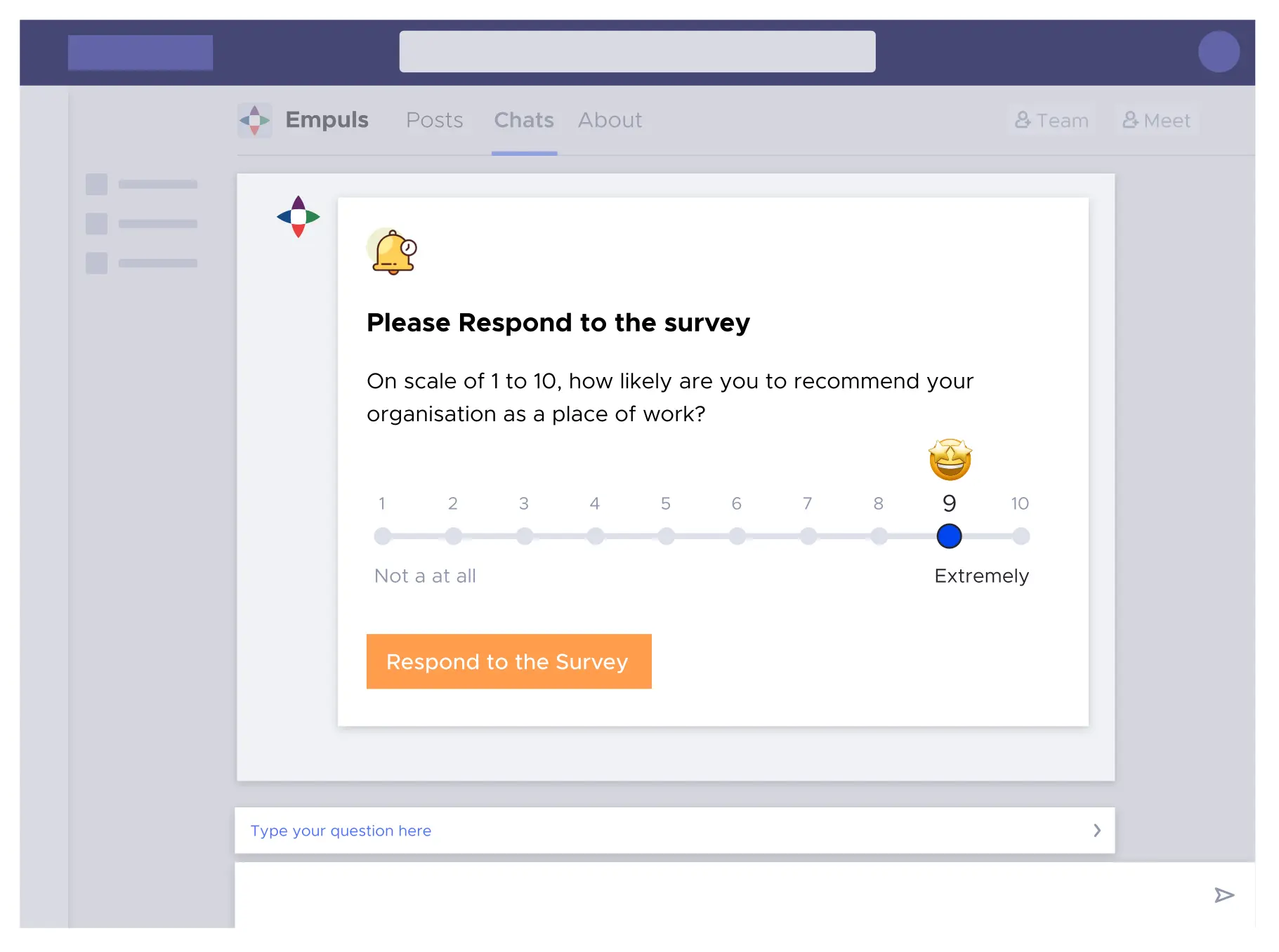Image resolution: width=1279 pixels, height=952 pixels.
Task: Select rating 1 on the scale
Action: [383, 536]
